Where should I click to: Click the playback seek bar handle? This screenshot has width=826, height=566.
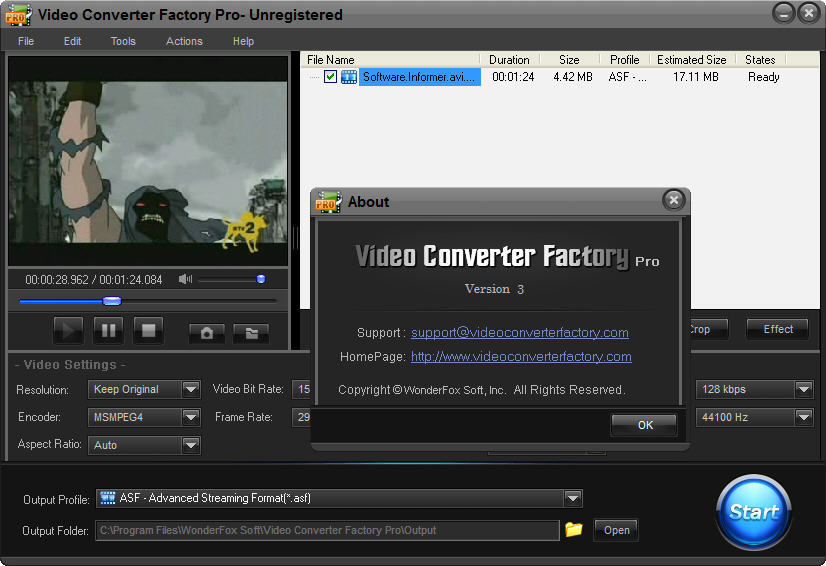click(112, 301)
